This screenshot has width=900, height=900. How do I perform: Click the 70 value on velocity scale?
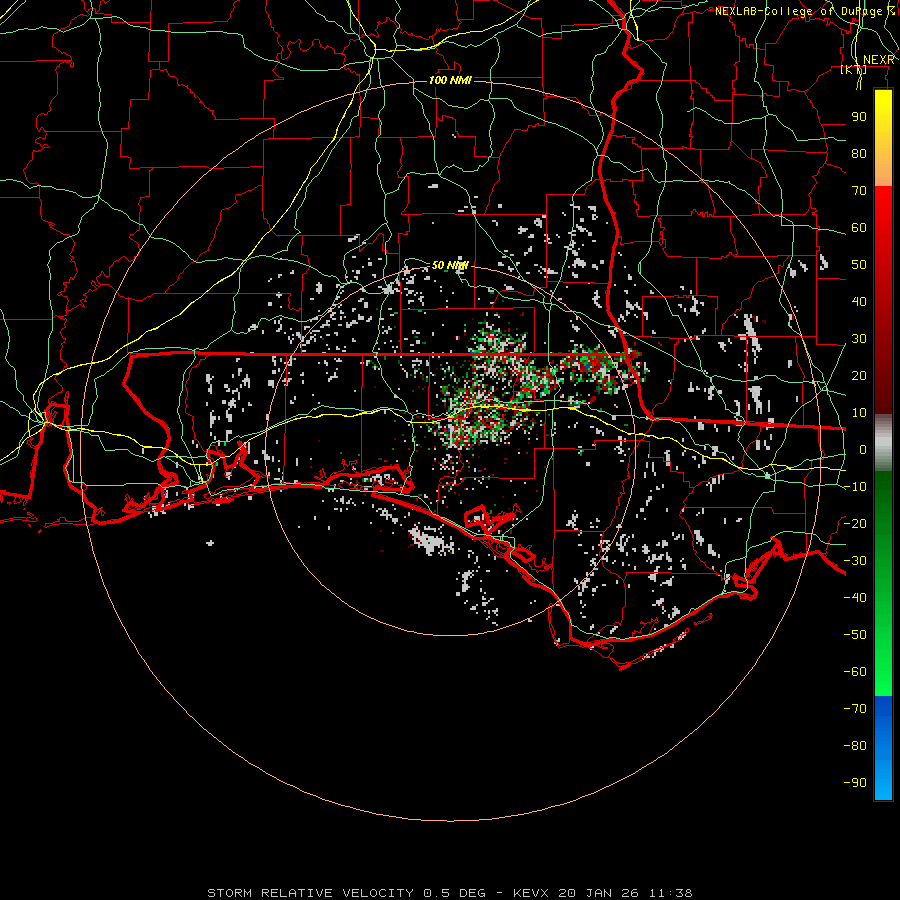[859, 191]
